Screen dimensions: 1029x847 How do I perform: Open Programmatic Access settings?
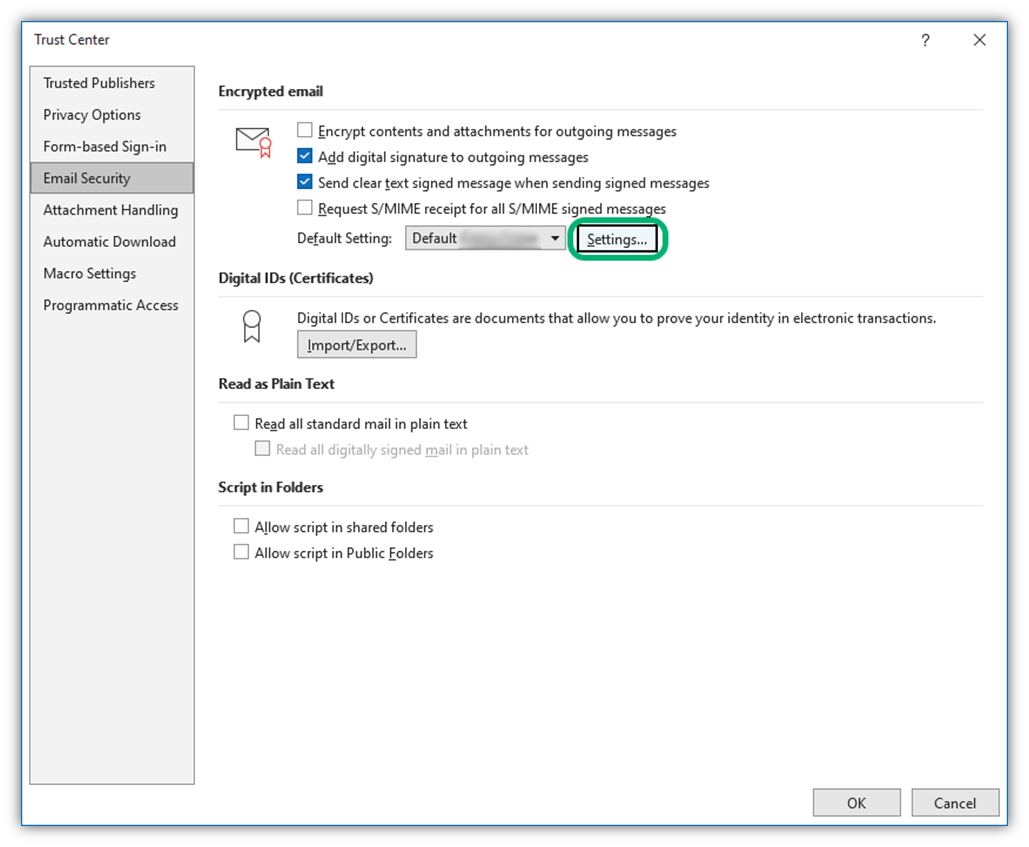tap(110, 305)
